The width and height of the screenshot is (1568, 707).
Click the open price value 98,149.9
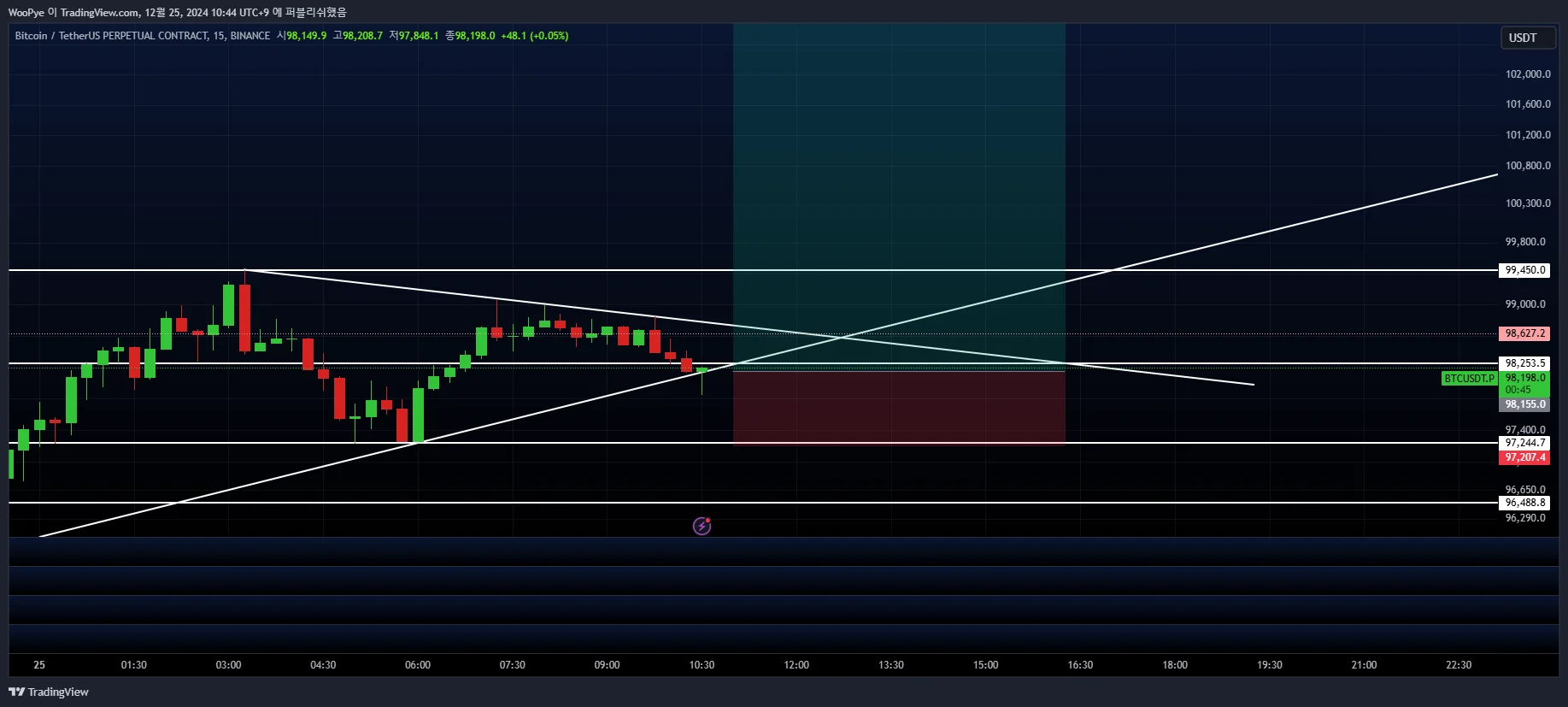click(306, 36)
